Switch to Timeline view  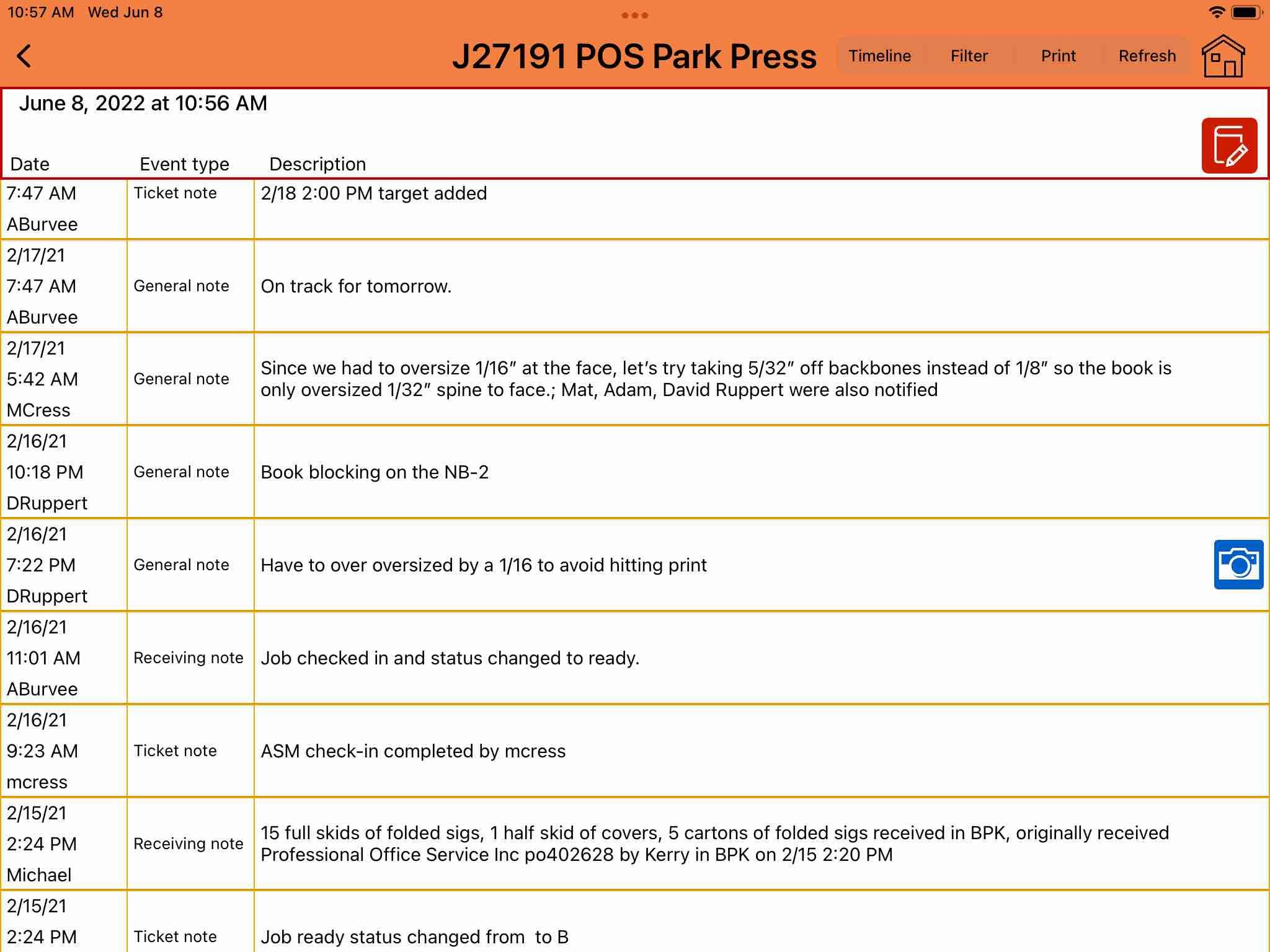coord(879,56)
